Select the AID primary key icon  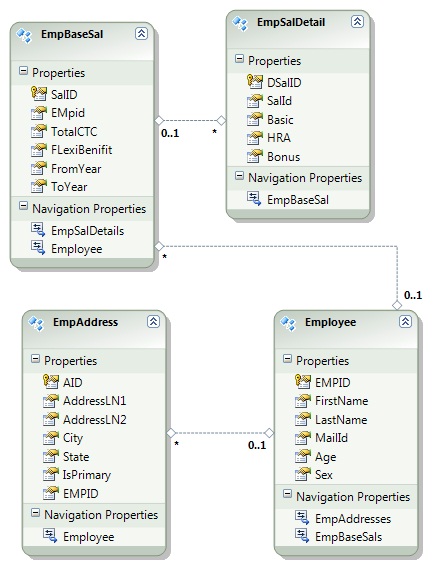coord(50,382)
